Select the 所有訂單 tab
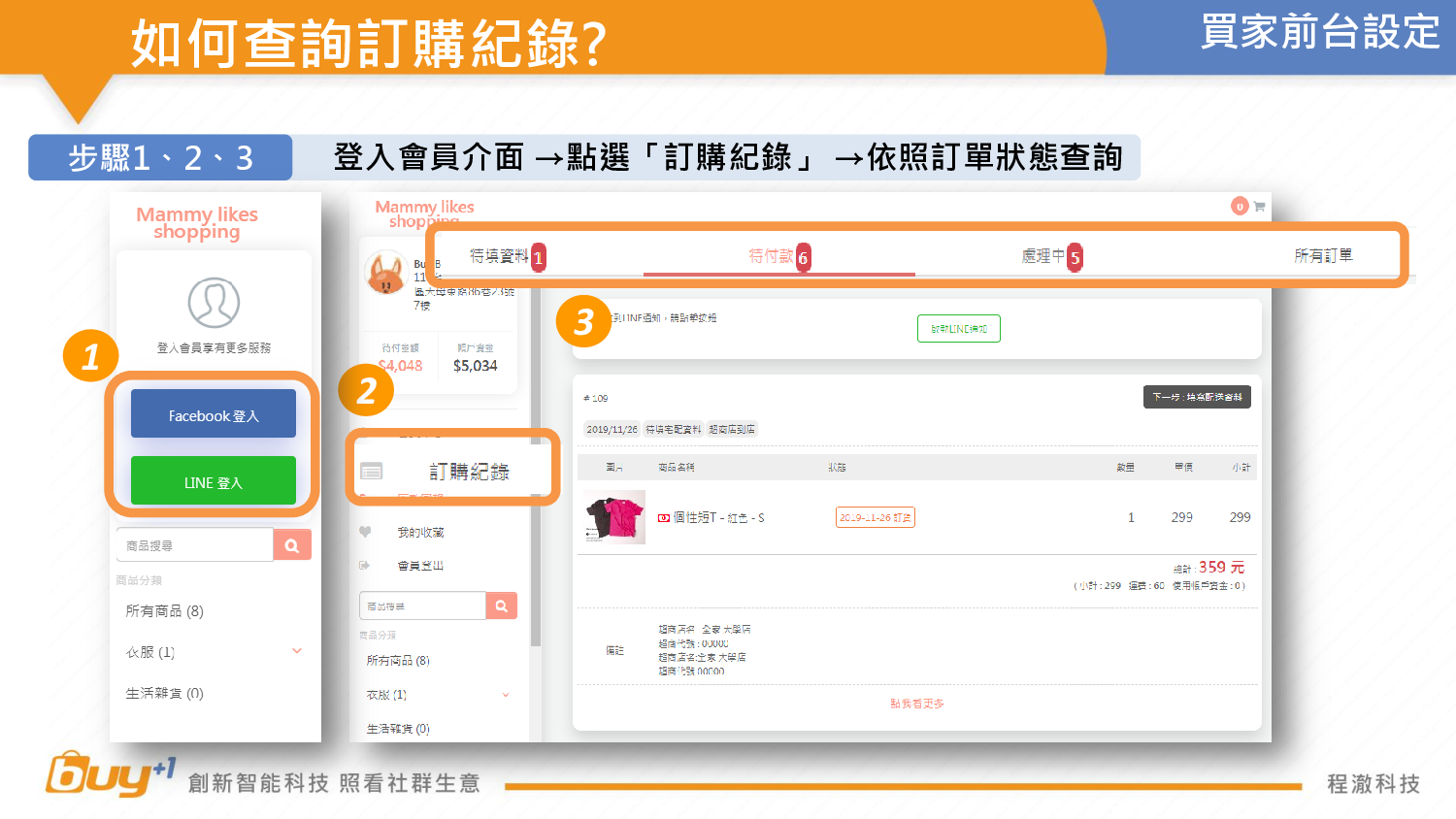The image size is (1456, 819). tap(1322, 256)
